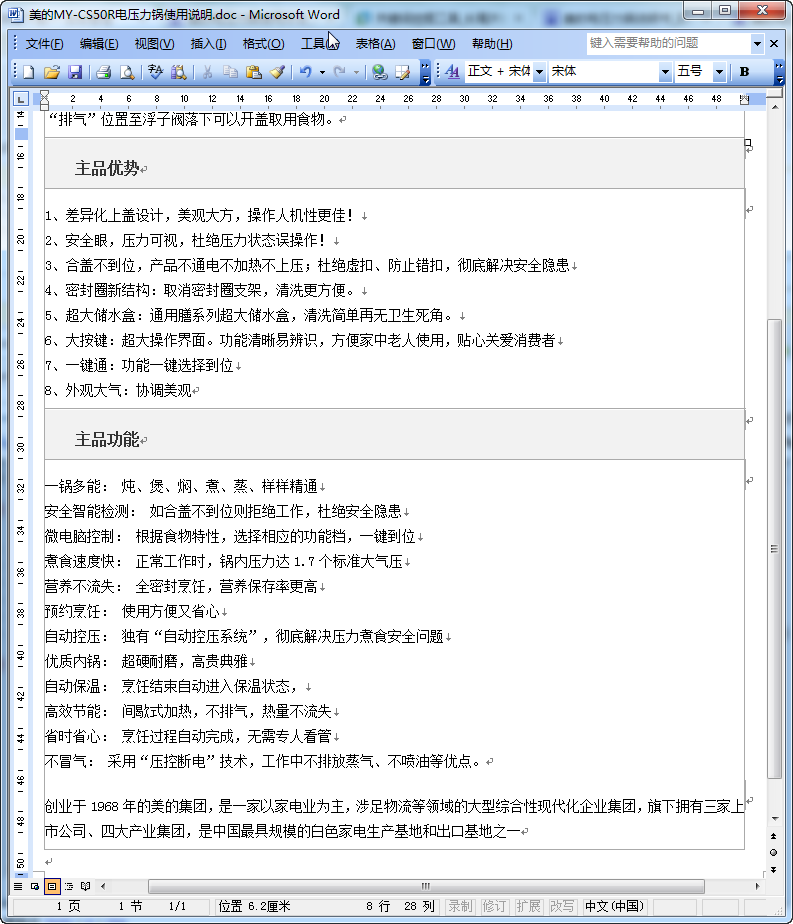The width and height of the screenshot is (793, 924).
Task: Expand the style dropdown 正文 + 宋体
Action: [540, 72]
